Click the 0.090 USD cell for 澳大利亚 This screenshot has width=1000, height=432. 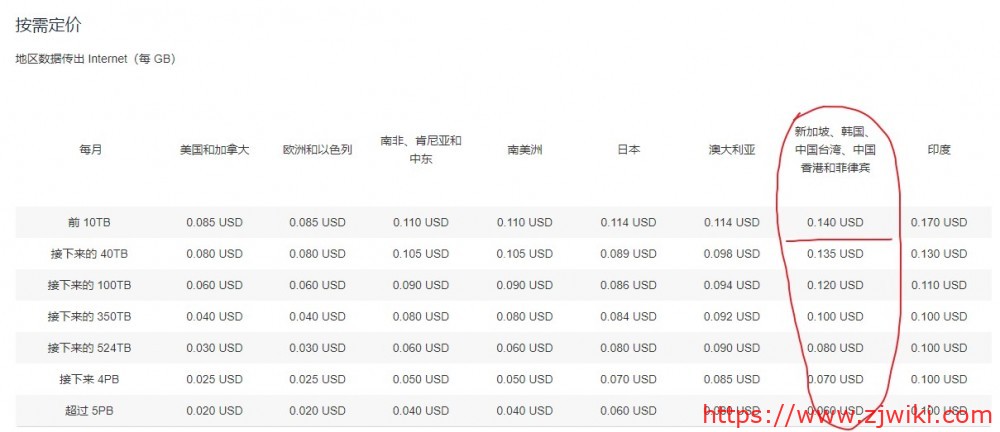(732, 348)
